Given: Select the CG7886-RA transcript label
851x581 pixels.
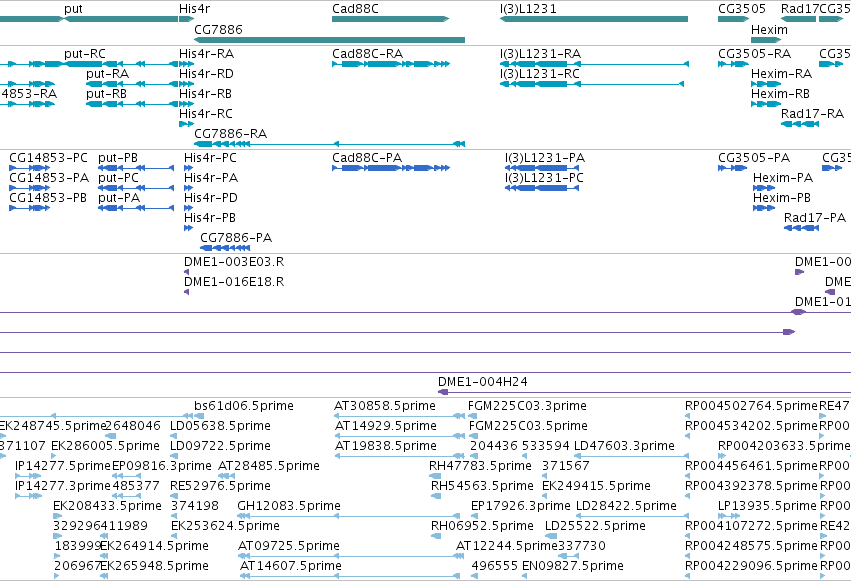Looking at the screenshot, I should 230,133.
